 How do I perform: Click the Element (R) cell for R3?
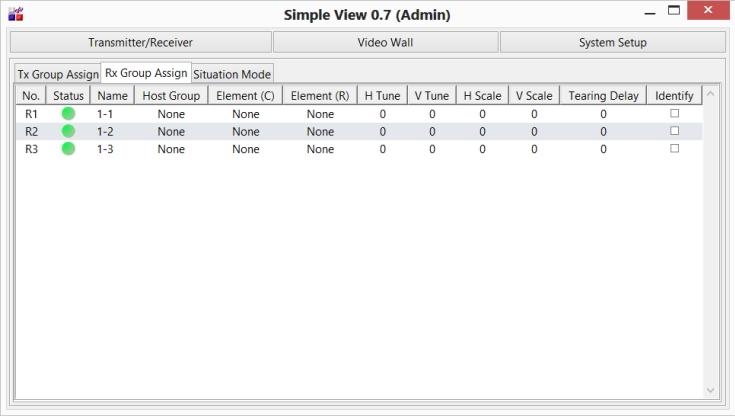click(x=320, y=149)
